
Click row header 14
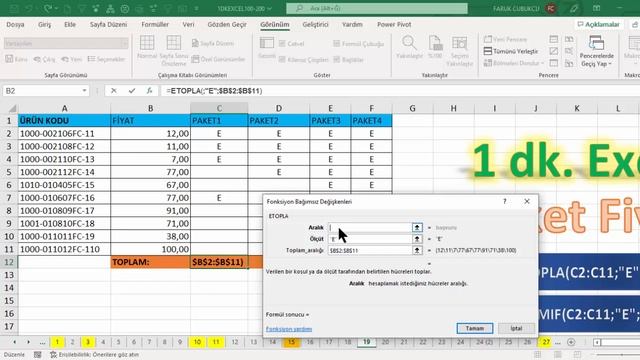click(9, 288)
